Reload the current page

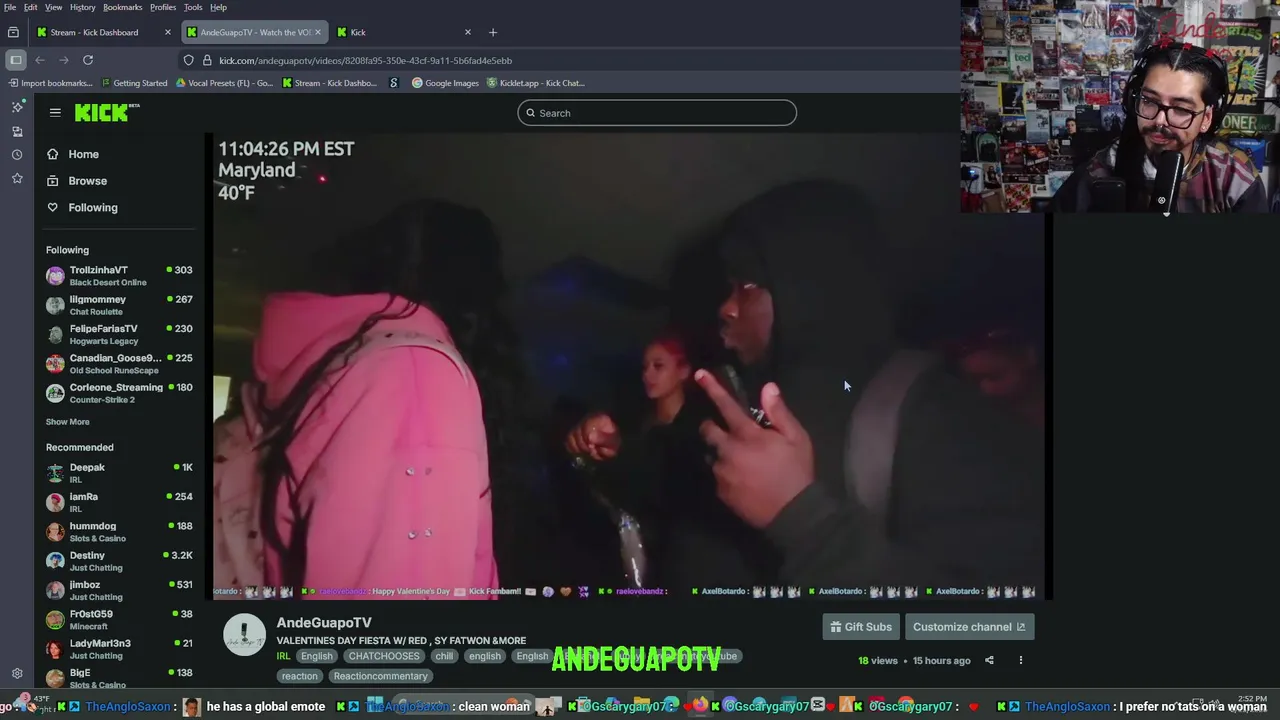click(88, 60)
